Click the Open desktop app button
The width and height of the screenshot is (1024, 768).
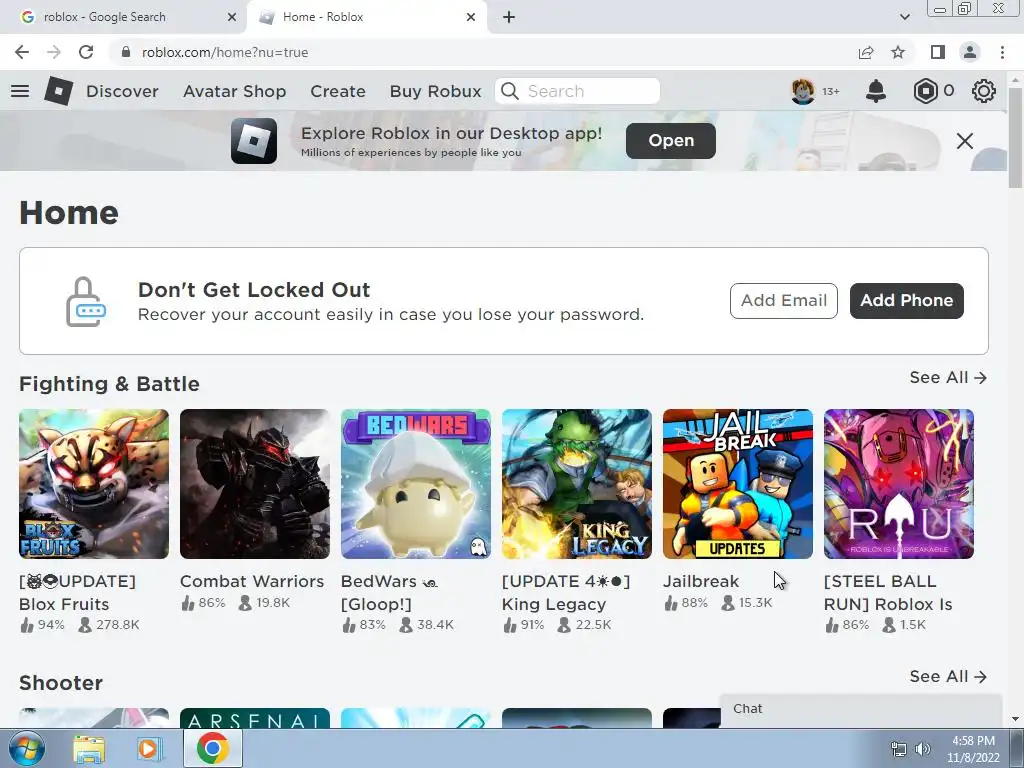click(671, 141)
